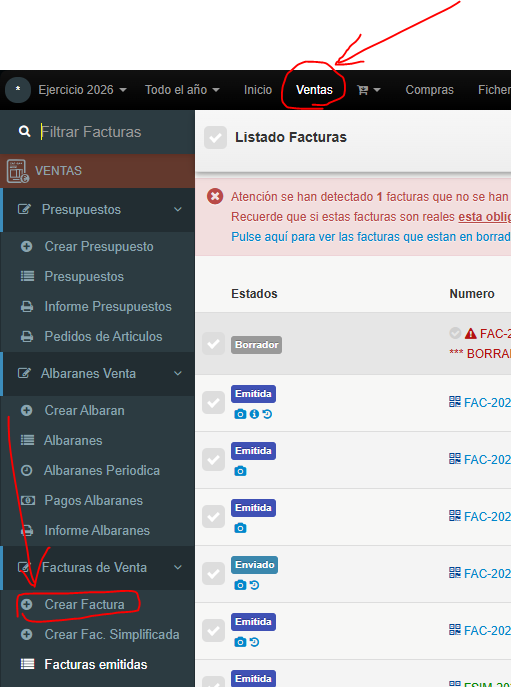Click the plus icon beside Crear Fac. Simplificada
The width and height of the screenshot is (511, 687).
27,634
